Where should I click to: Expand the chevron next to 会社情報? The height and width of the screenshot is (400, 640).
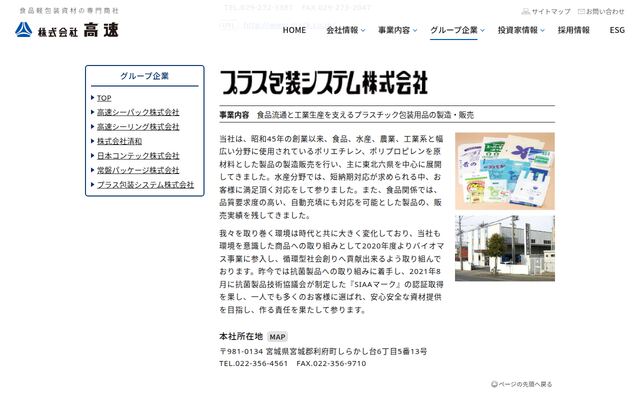tap(363, 31)
